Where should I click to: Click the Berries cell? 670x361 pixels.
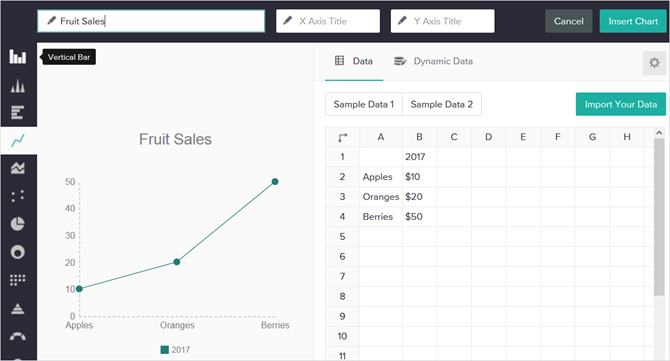point(381,217)
